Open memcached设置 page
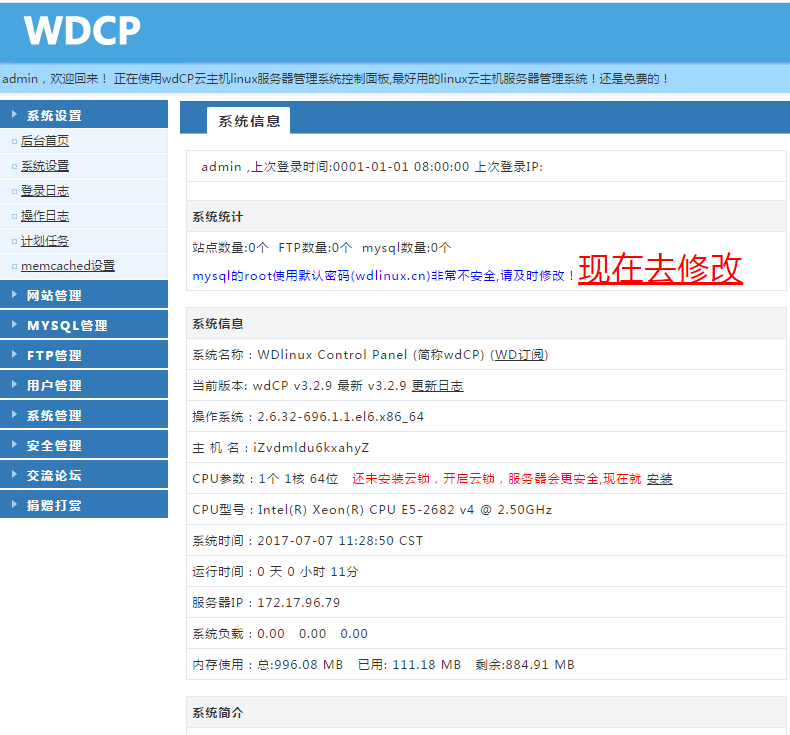This screenshot has width=790, height=735. click(x=68, y=266)
